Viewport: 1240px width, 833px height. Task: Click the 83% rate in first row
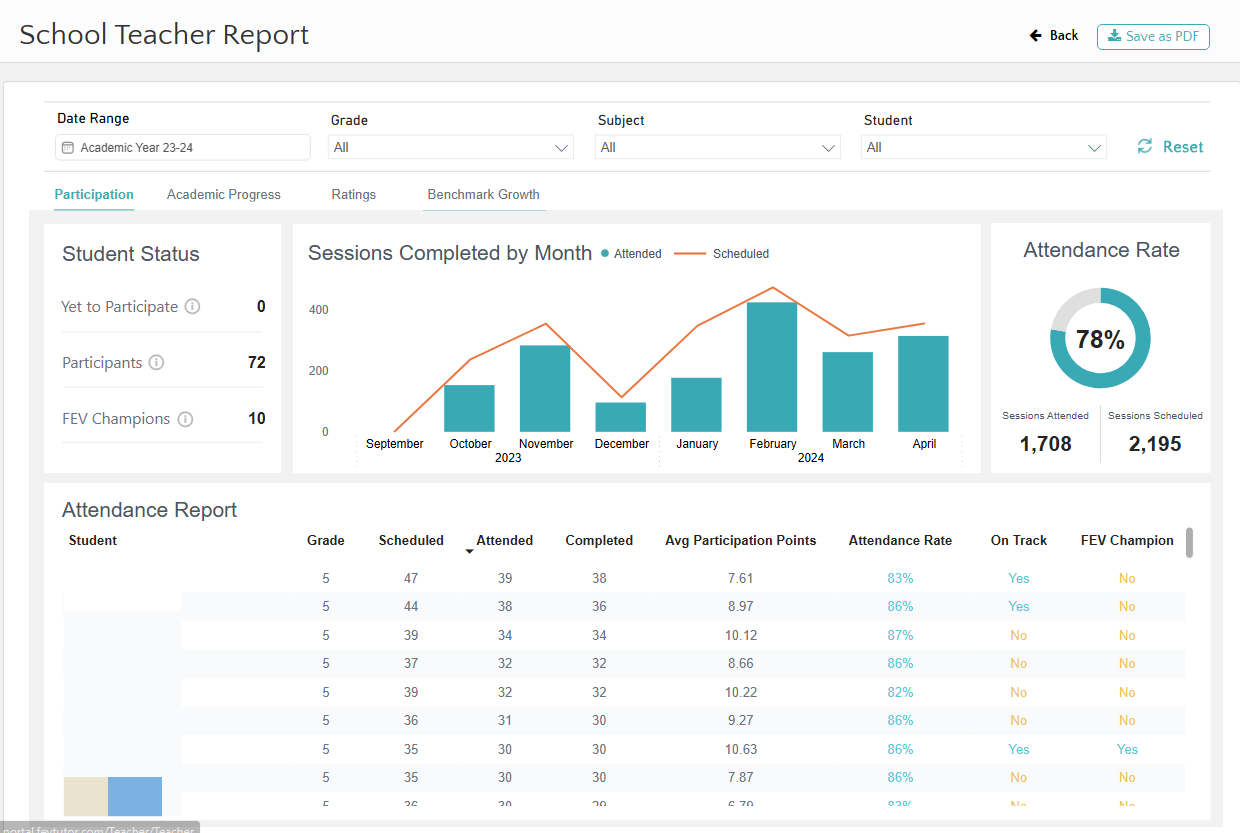click(x=900, y=578)
